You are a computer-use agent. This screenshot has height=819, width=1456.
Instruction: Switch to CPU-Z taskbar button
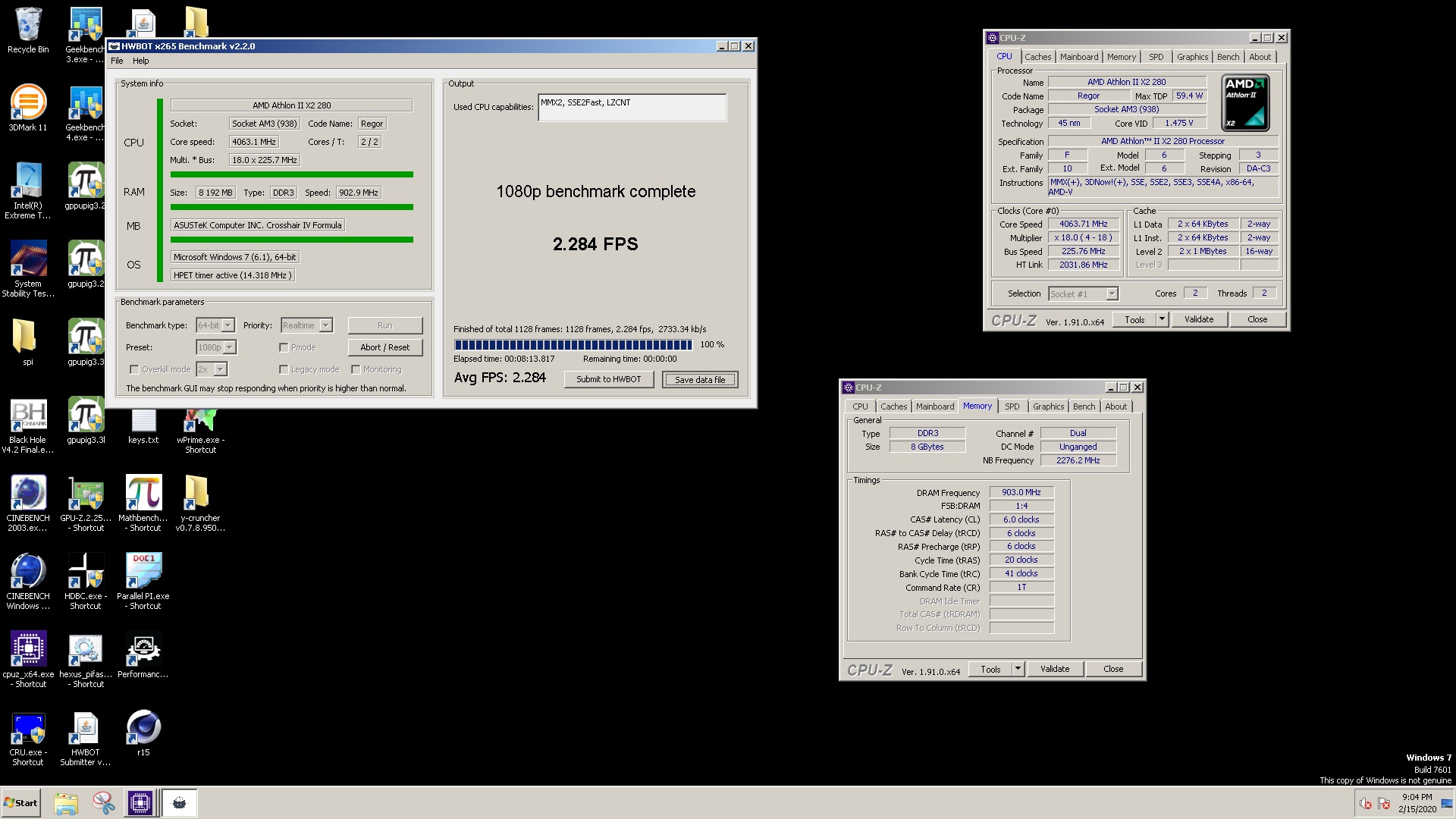140,803
